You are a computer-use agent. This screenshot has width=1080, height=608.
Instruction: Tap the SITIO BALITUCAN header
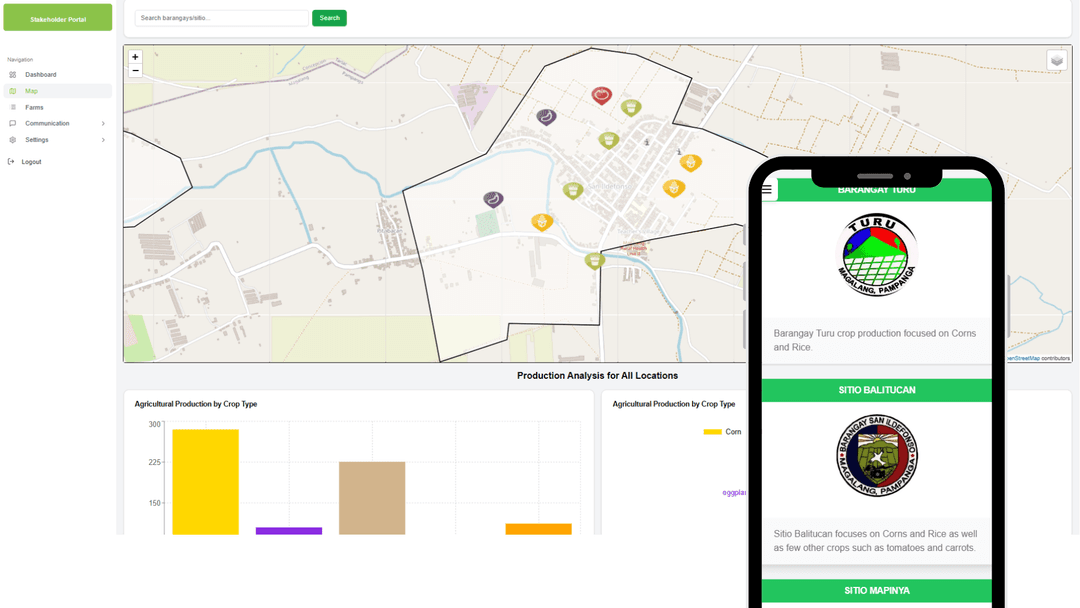click(x=876, y=390)
